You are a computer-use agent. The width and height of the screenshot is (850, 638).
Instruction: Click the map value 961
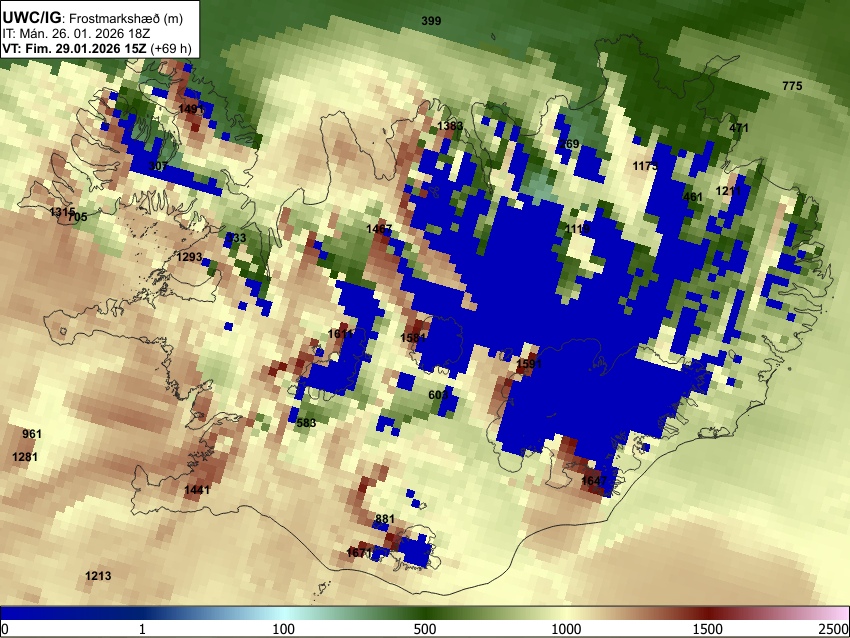32,434
